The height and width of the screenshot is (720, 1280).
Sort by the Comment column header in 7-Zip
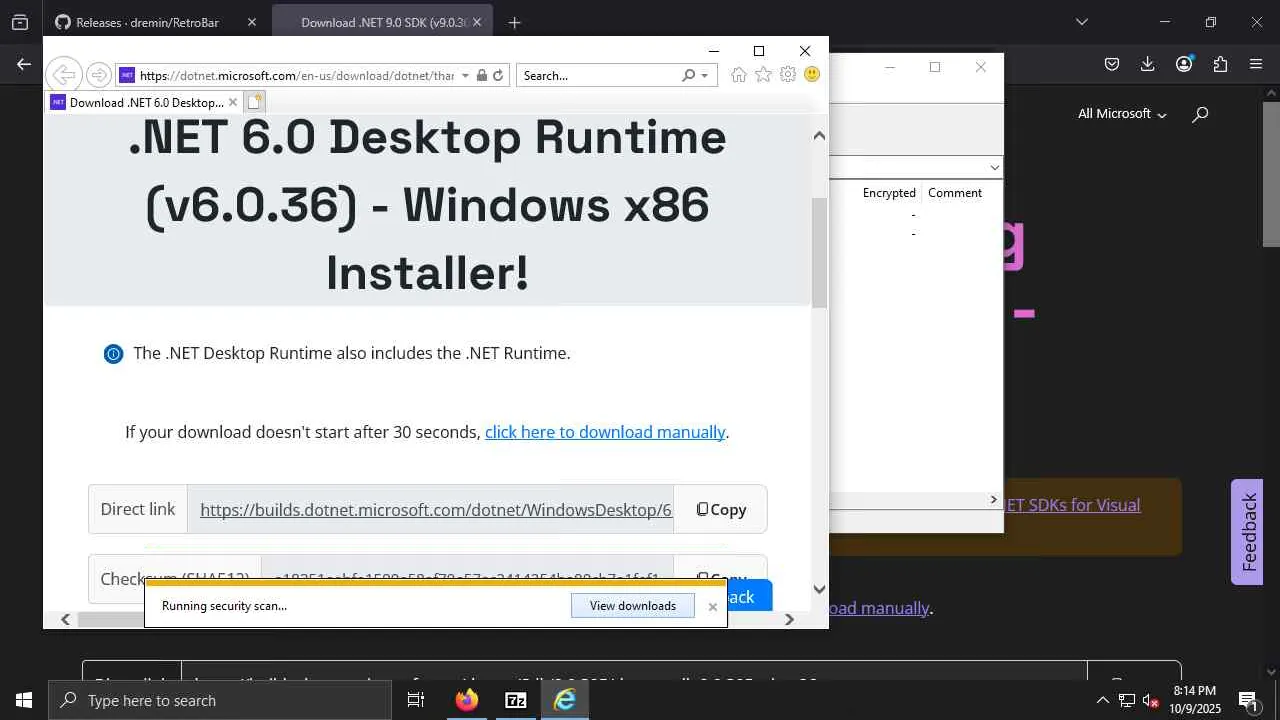[955, 193]
